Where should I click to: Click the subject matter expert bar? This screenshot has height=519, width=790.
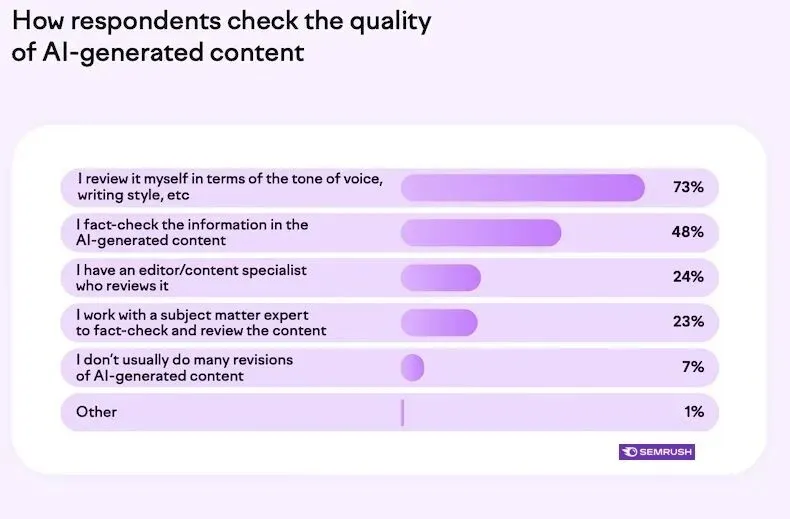(439, 322)
